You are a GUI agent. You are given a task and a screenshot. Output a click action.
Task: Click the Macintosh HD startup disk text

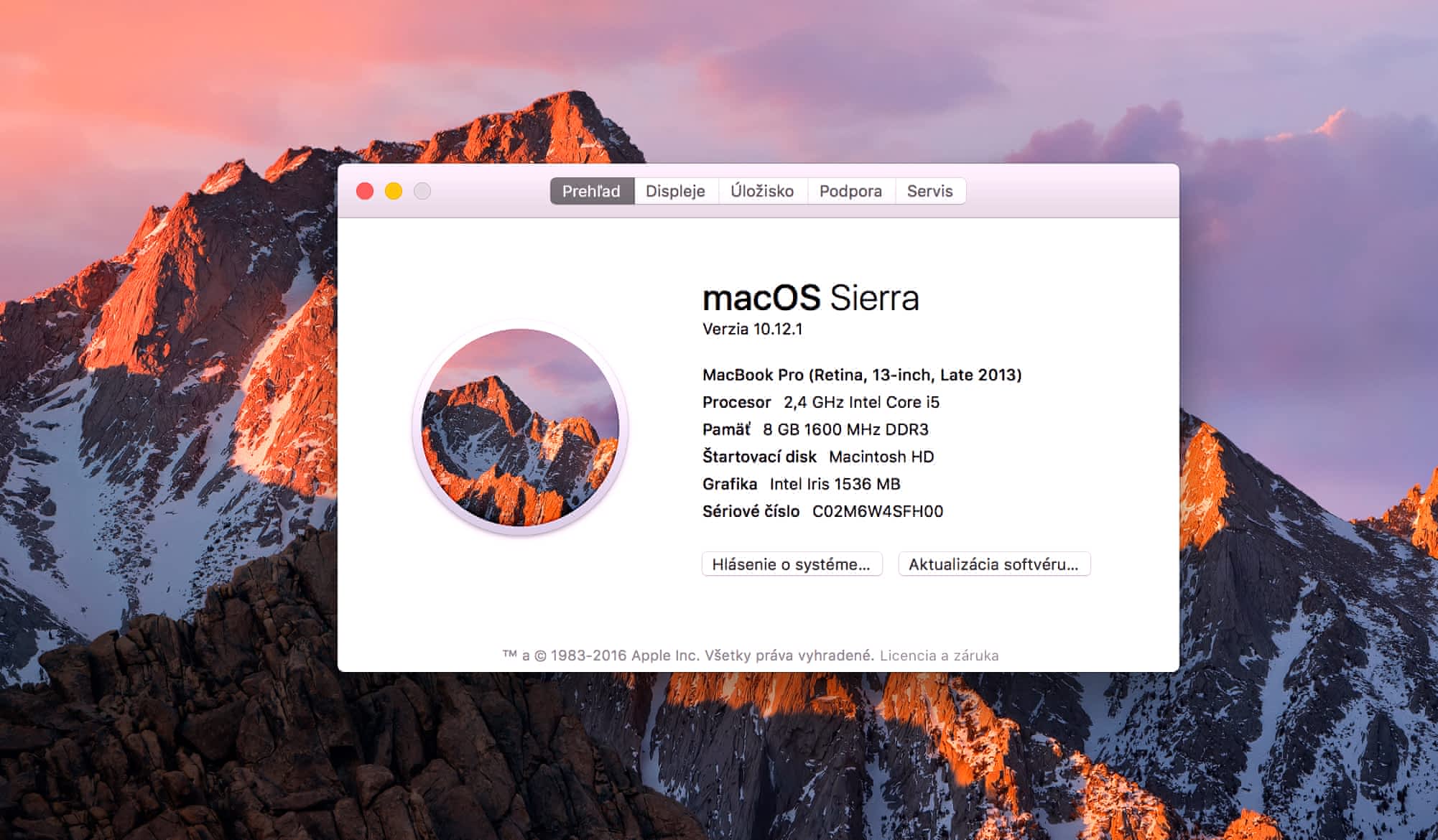881,457
